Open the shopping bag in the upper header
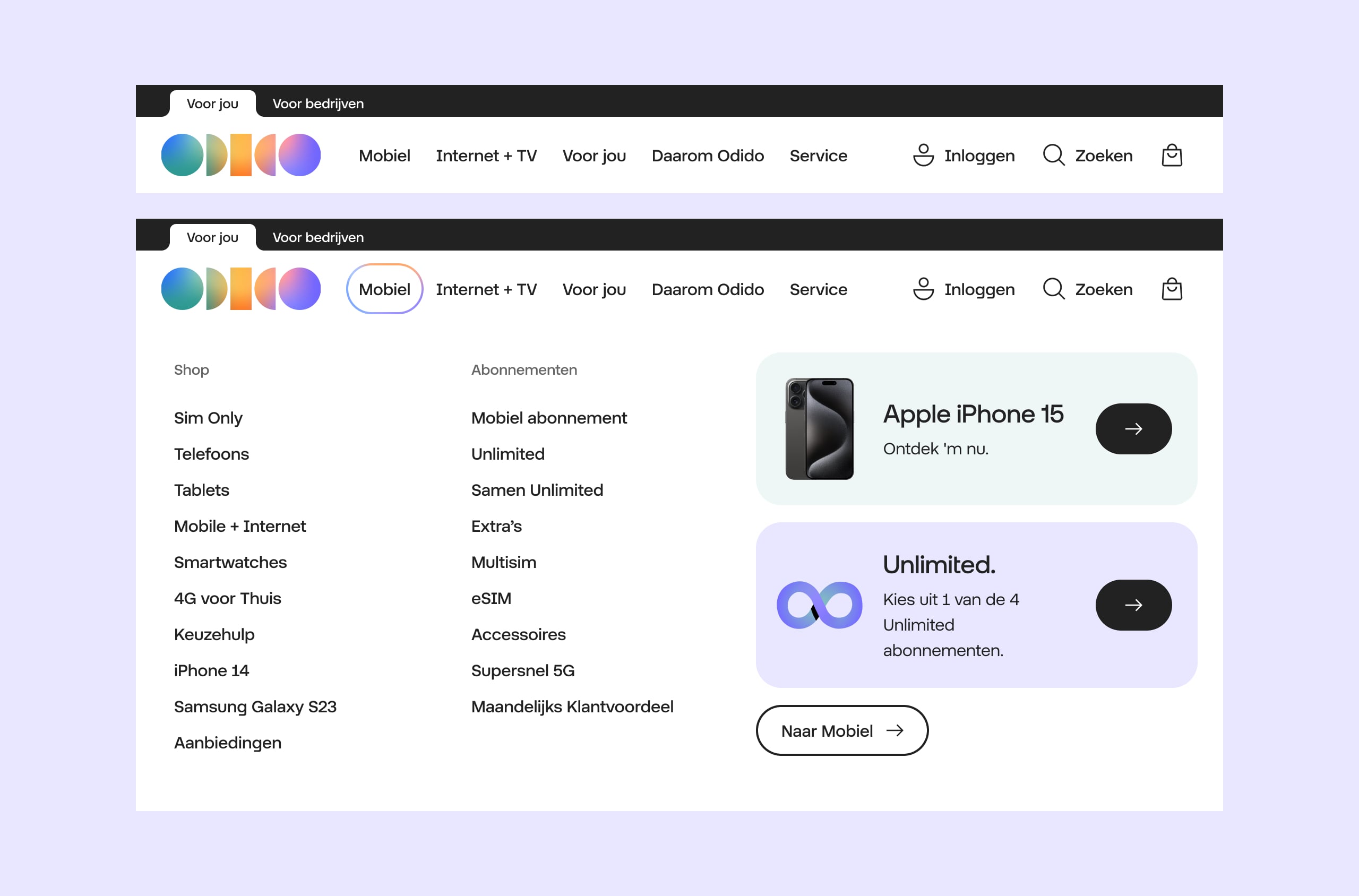This screenshot has width=1359, height=896. (x=1172, y=156)
